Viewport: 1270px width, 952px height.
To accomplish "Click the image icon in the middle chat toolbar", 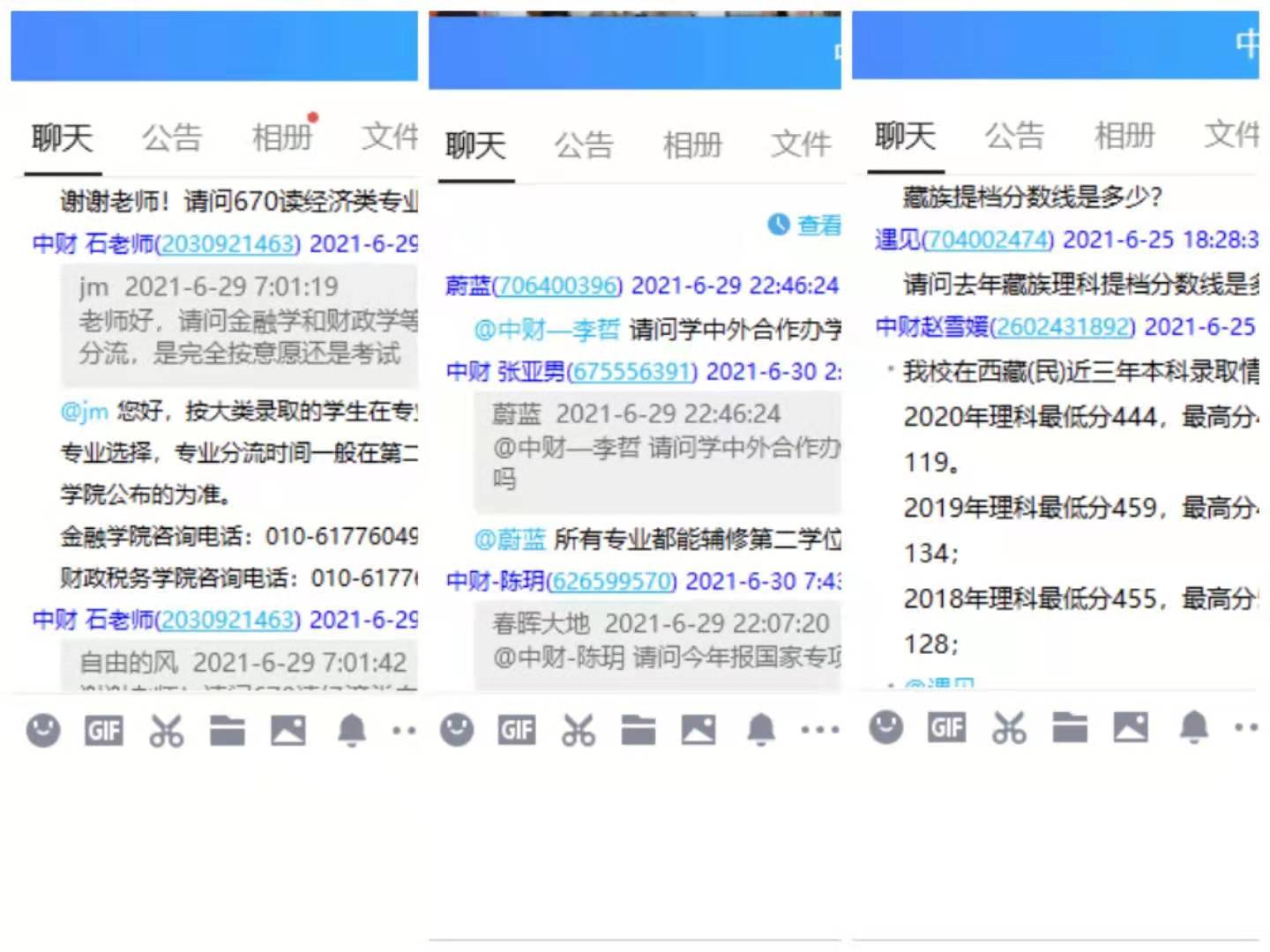I will [698, 730].
